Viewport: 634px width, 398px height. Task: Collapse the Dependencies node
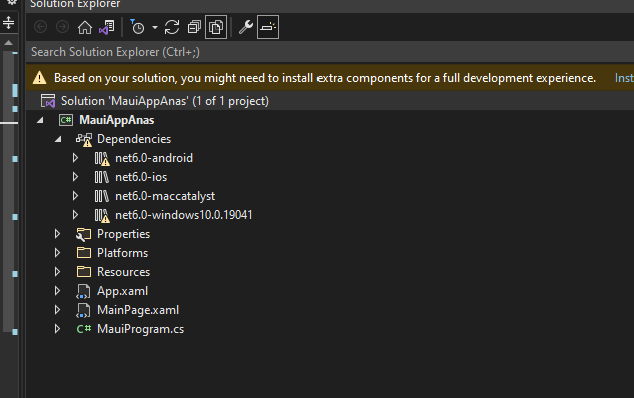pyautogui.click(x=58, y=139)
